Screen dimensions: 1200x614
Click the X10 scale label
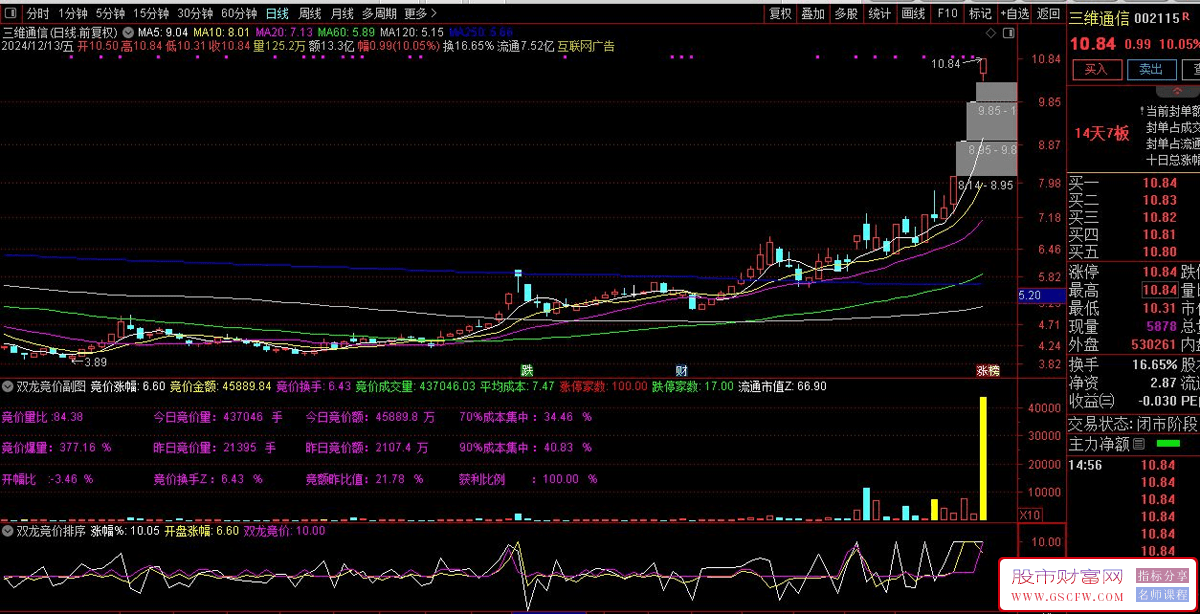(x=1029, y=514)
